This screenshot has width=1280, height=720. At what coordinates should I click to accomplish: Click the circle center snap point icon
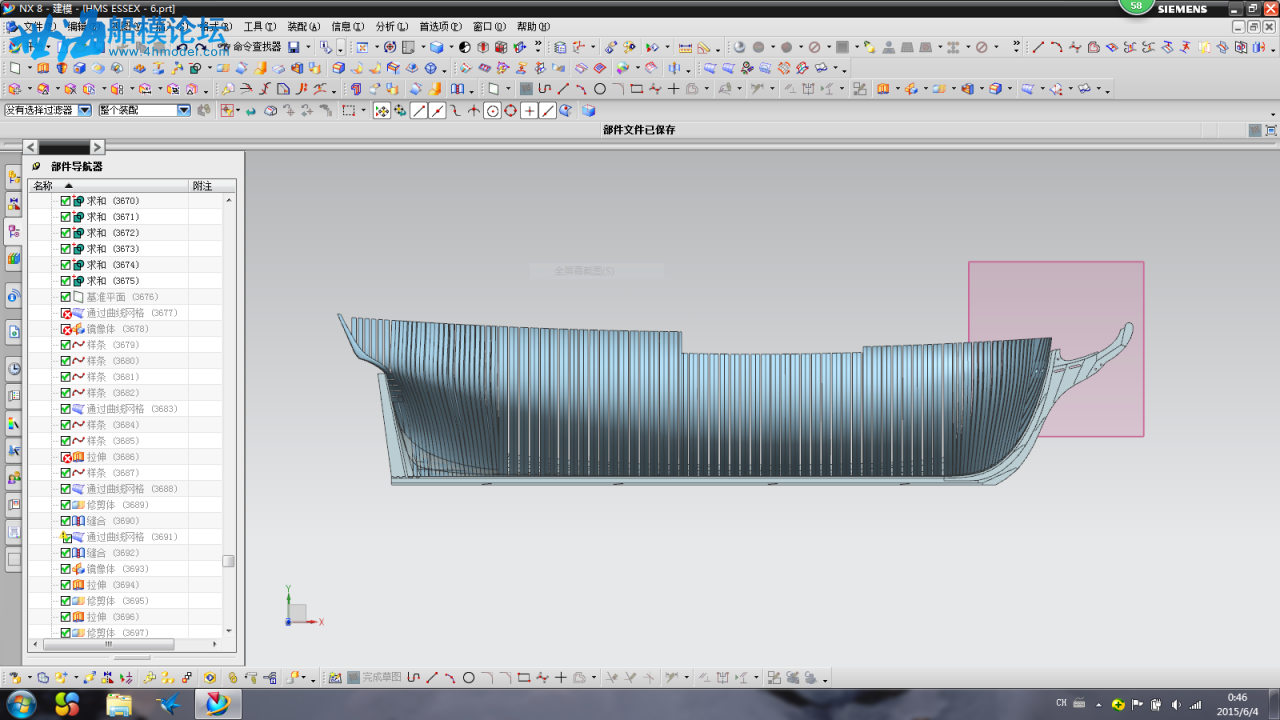(x=492, y=111)
